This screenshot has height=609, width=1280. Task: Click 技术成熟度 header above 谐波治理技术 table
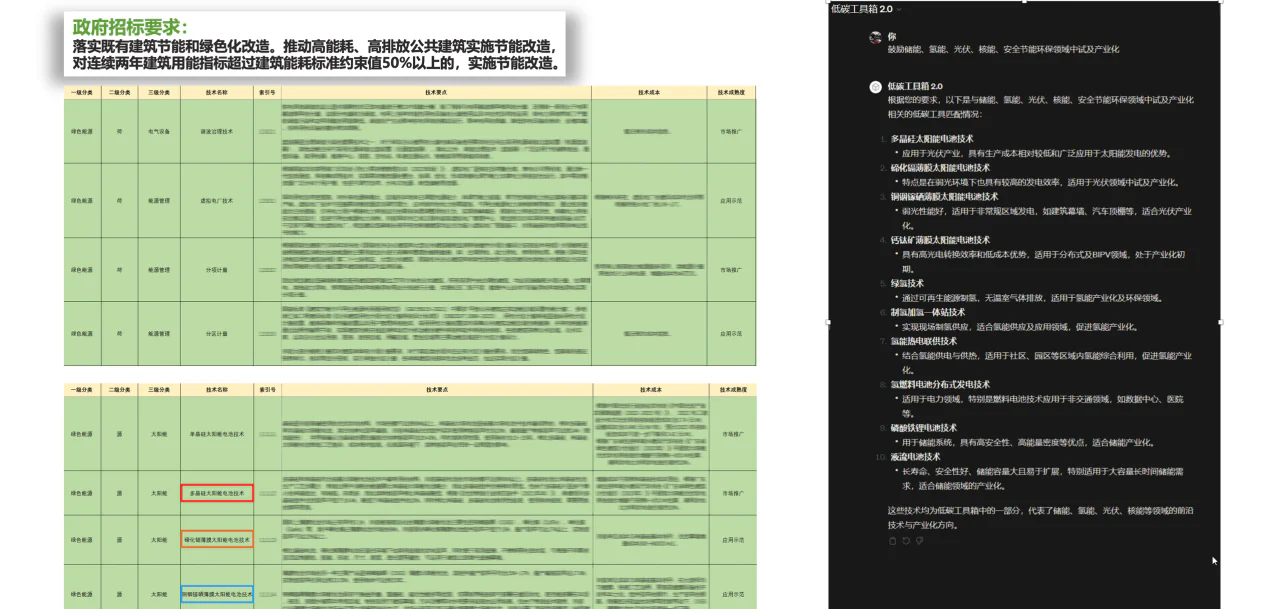731,92
